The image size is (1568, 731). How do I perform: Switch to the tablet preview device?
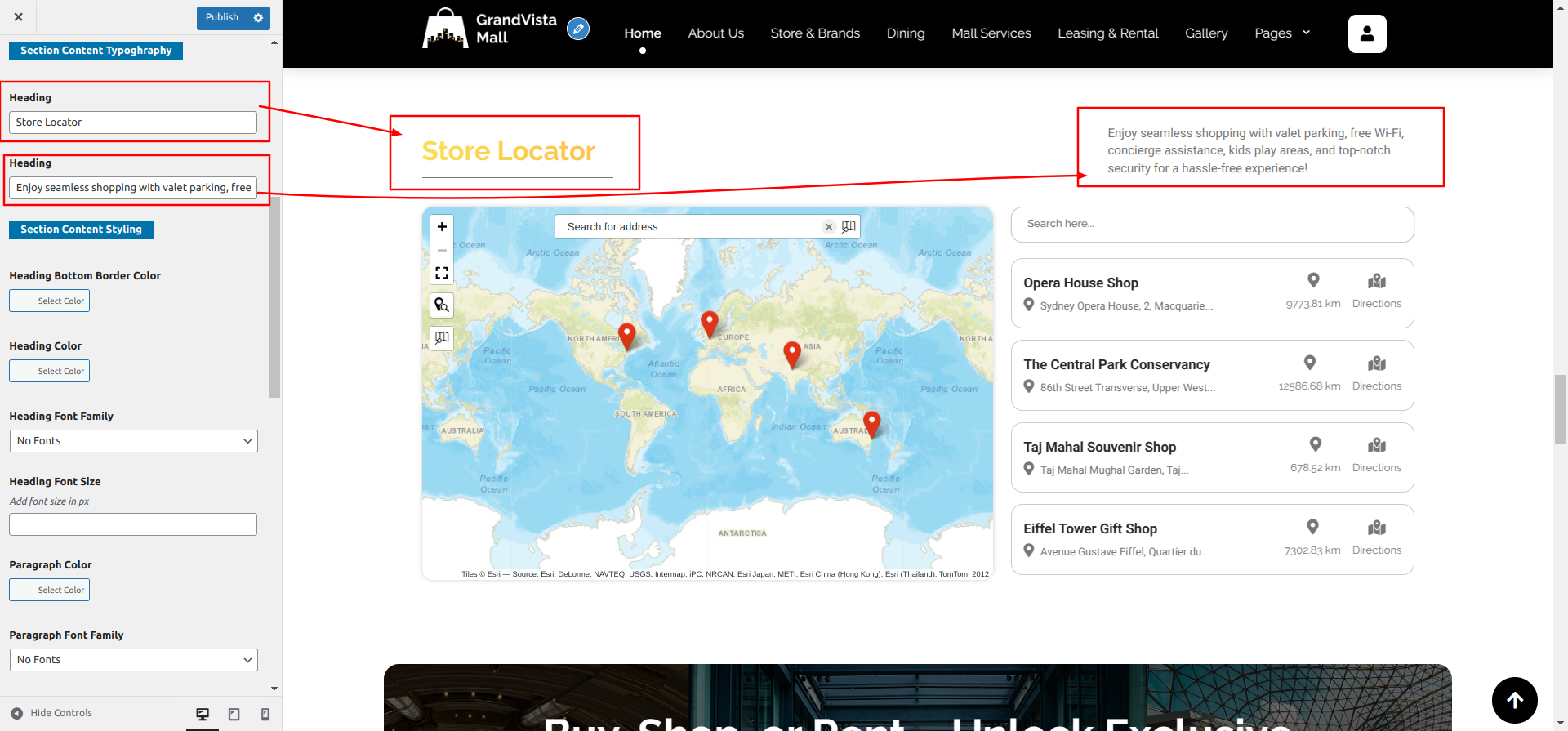[x=234, y=714]
